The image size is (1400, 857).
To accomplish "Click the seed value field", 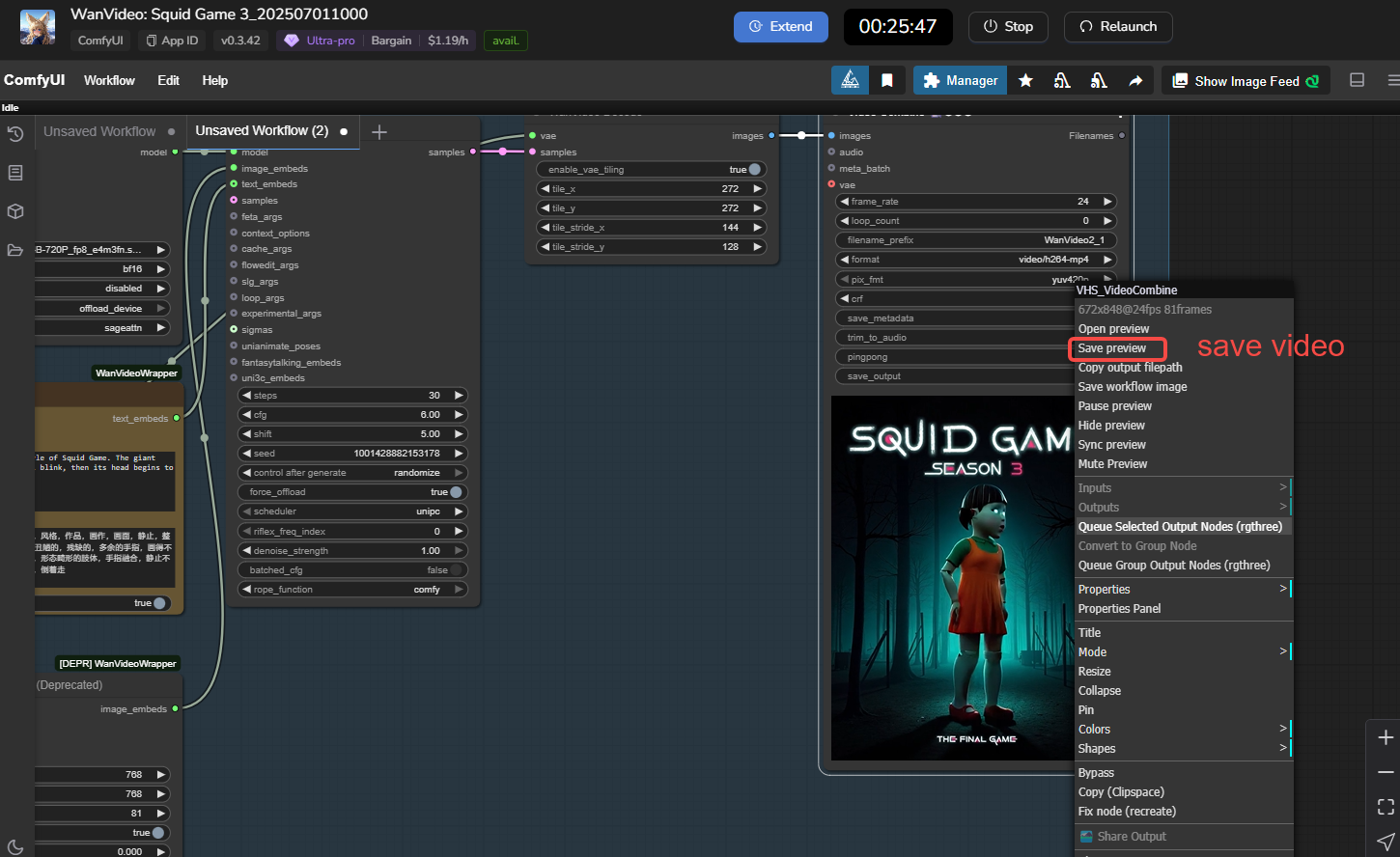I will 352,454.
